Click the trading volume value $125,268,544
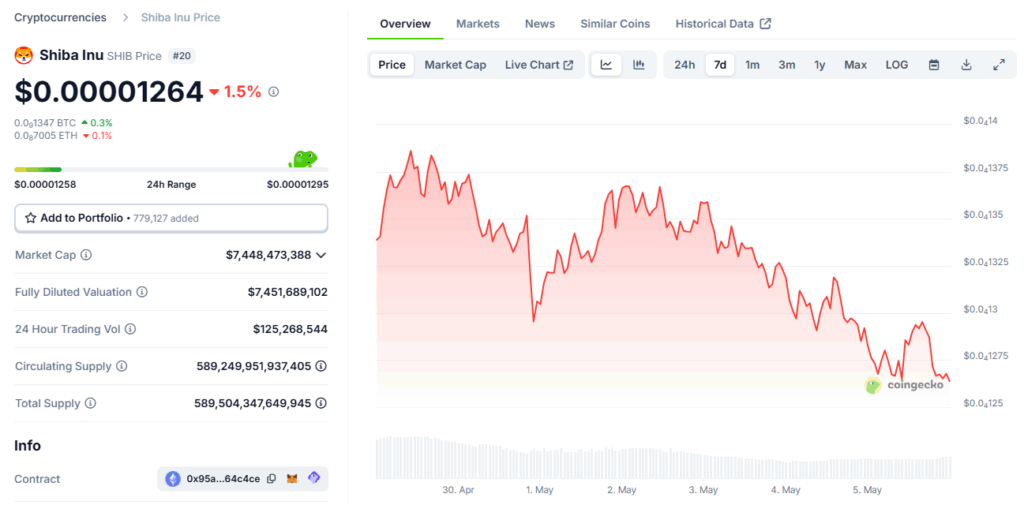 (290, 329)
